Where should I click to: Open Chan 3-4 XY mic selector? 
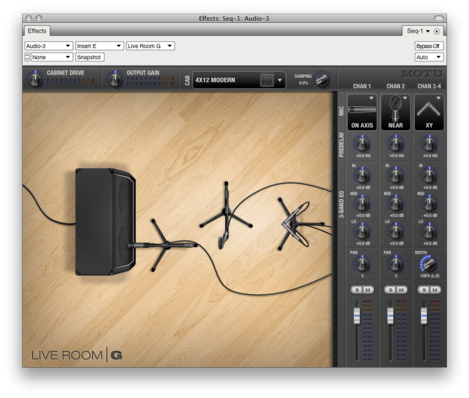[429, 112]
